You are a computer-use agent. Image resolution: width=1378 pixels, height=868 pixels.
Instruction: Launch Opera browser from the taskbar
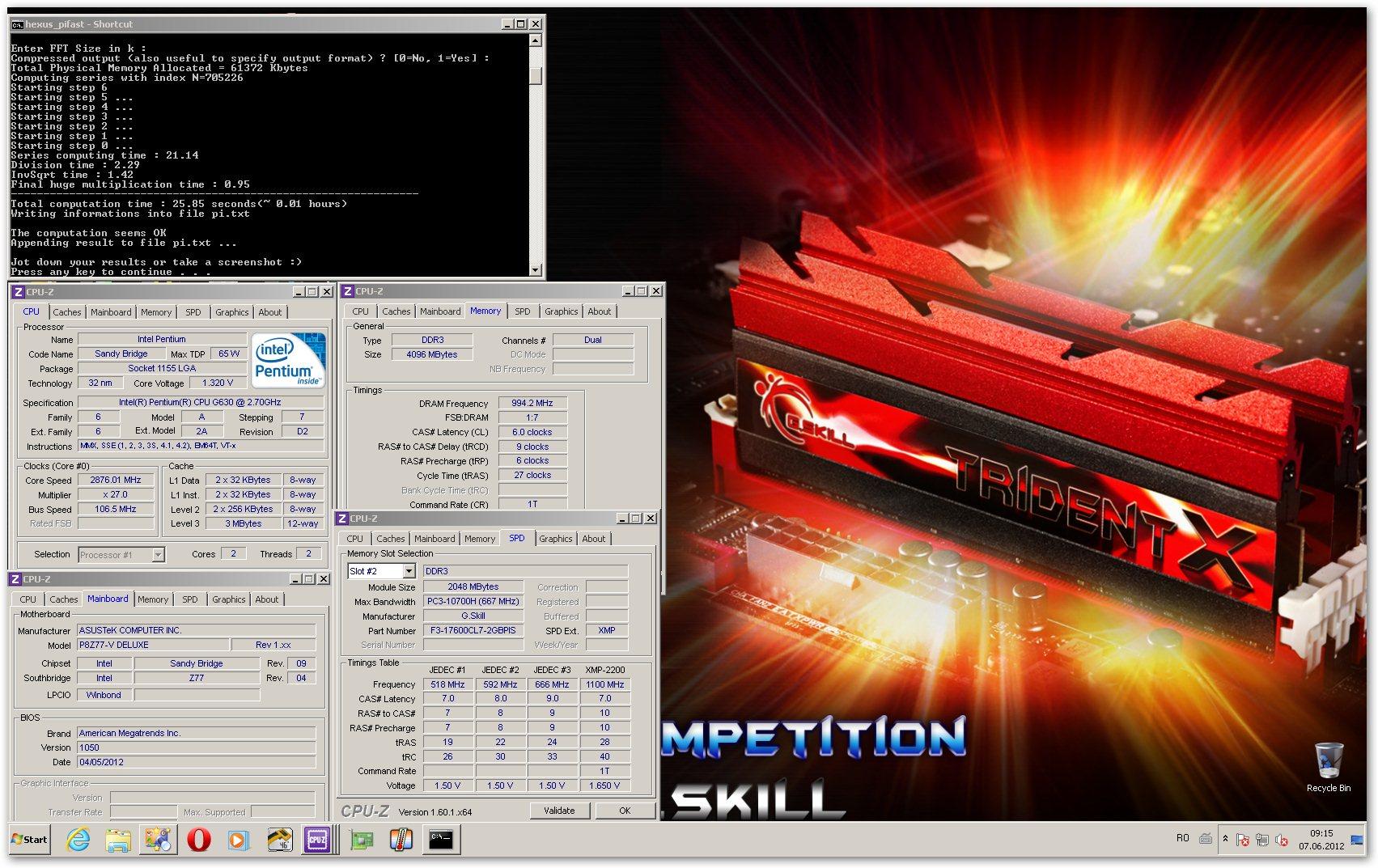click(198, 840)
